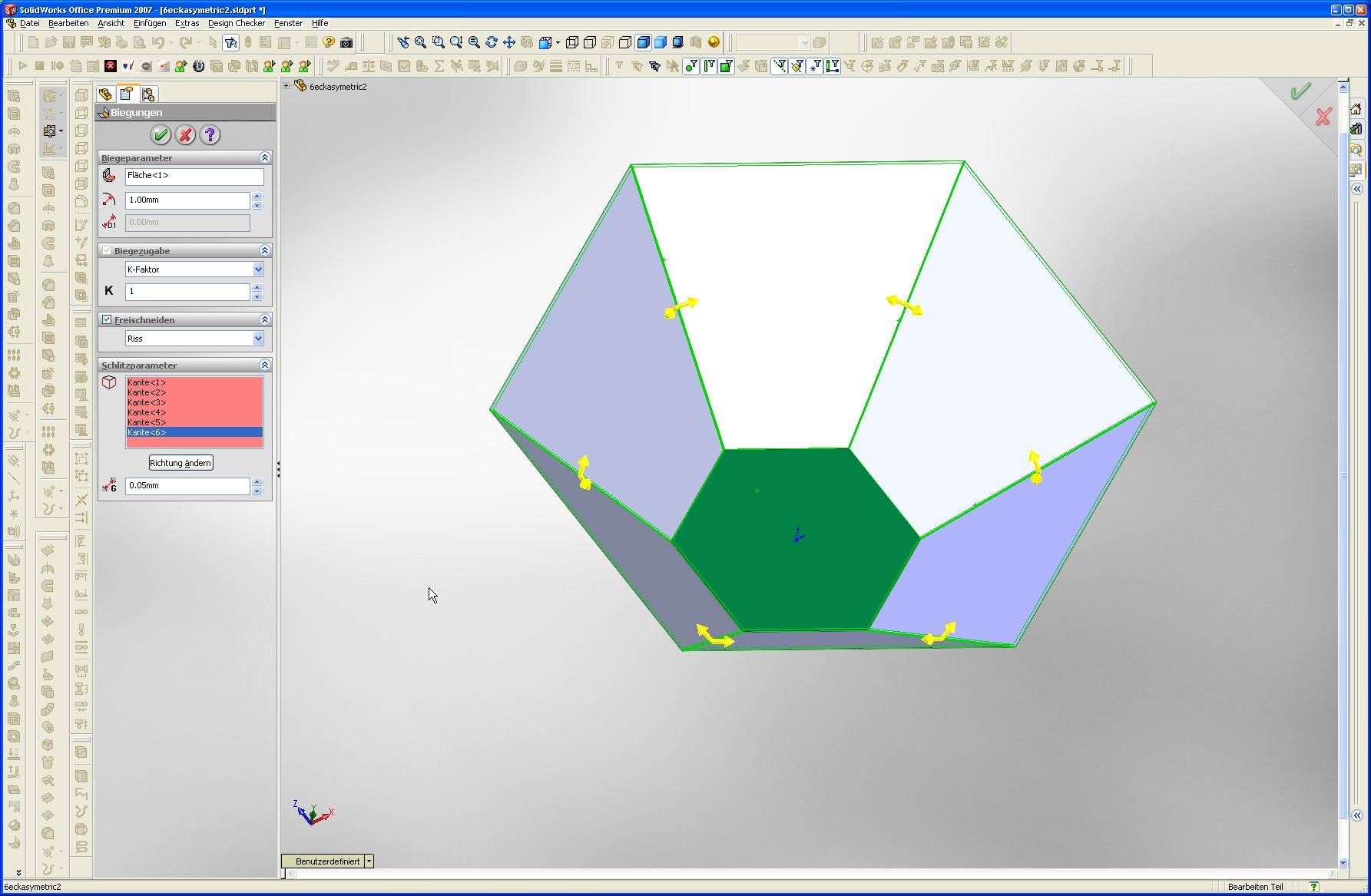Click the camera screenshot icon
Screen dimensions: 1371x896
[x=346, y=42]
